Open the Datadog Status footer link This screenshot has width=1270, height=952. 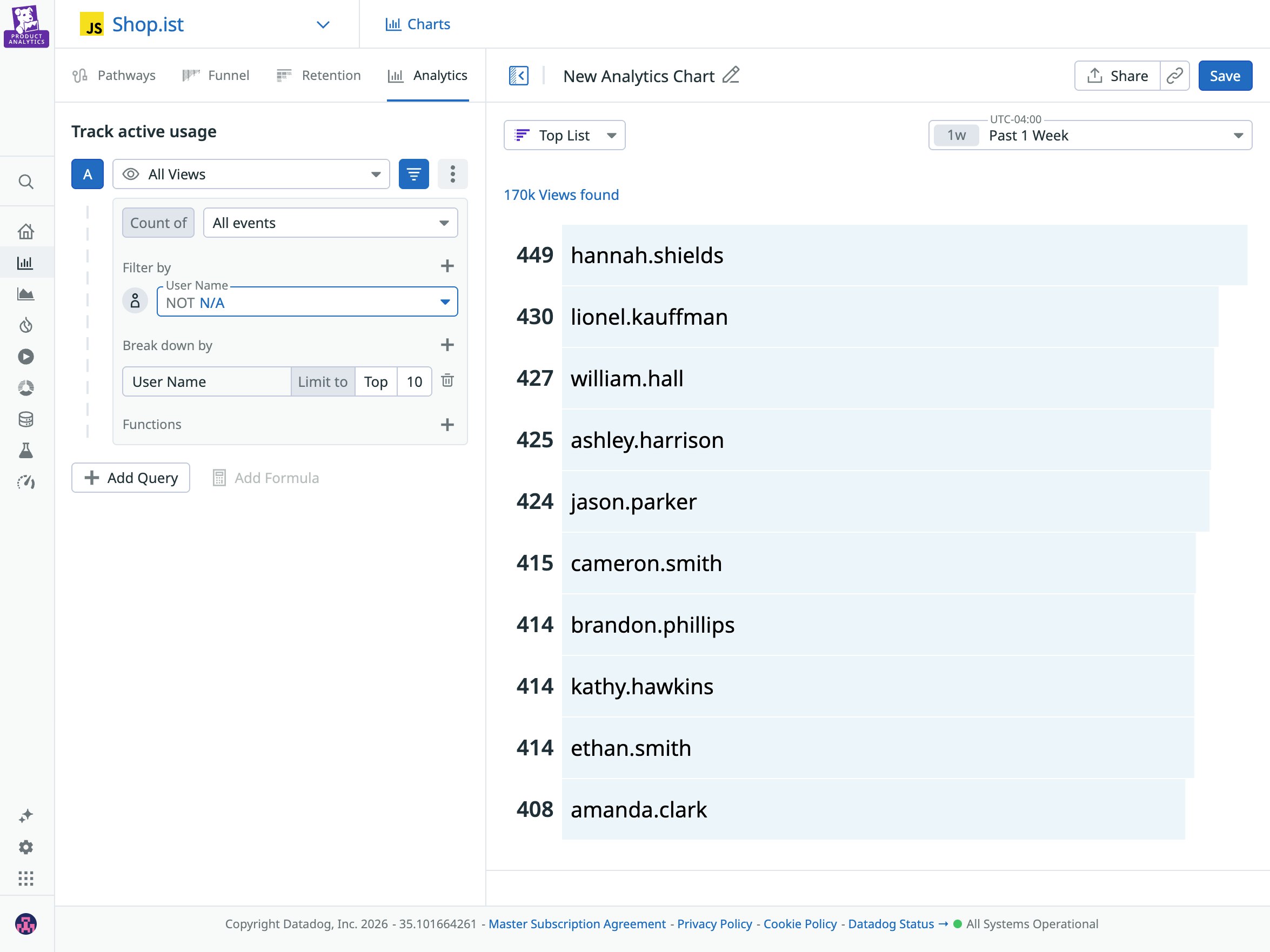891,924
